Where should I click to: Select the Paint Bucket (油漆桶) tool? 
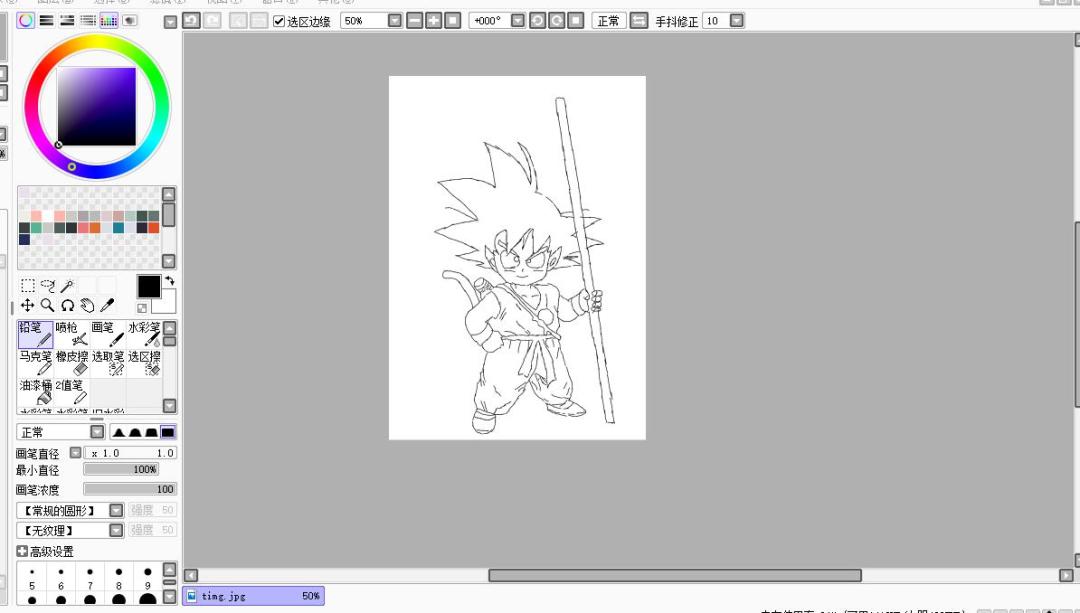[x=35, y=392]
